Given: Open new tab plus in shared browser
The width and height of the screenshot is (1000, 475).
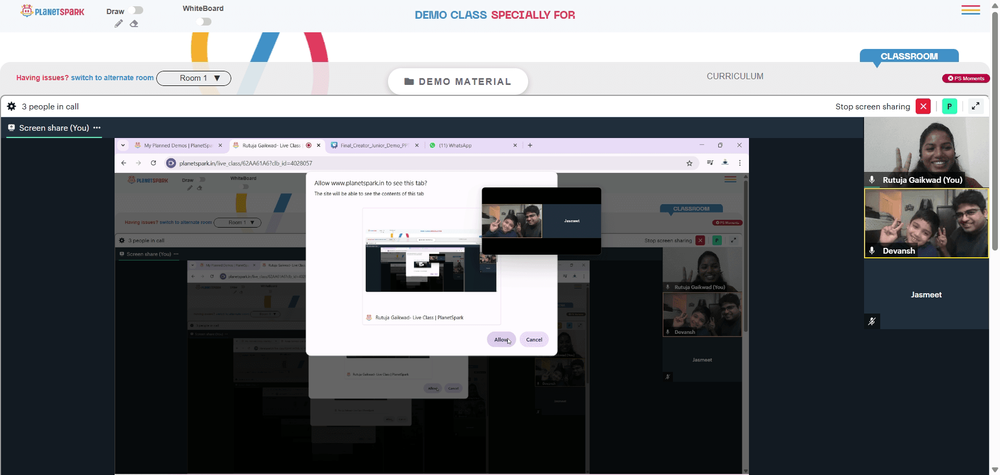Looking at the screenshot, I should coord(530,145).
